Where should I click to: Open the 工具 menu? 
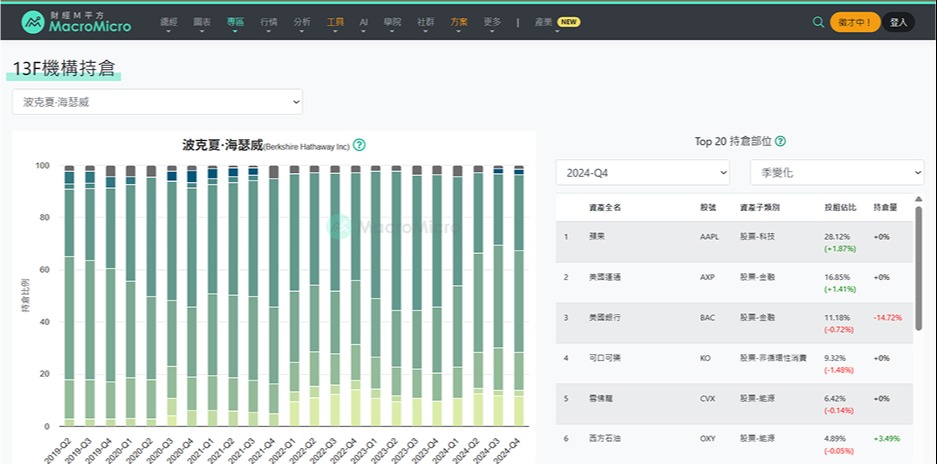pyautogui.click(x=335, y=22)
